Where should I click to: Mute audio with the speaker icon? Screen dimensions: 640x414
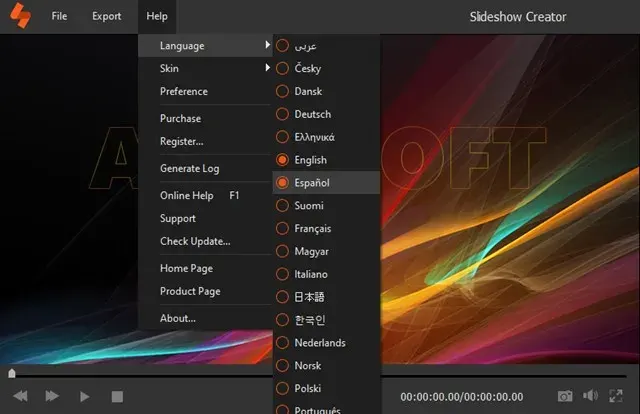tap(590, 395)
